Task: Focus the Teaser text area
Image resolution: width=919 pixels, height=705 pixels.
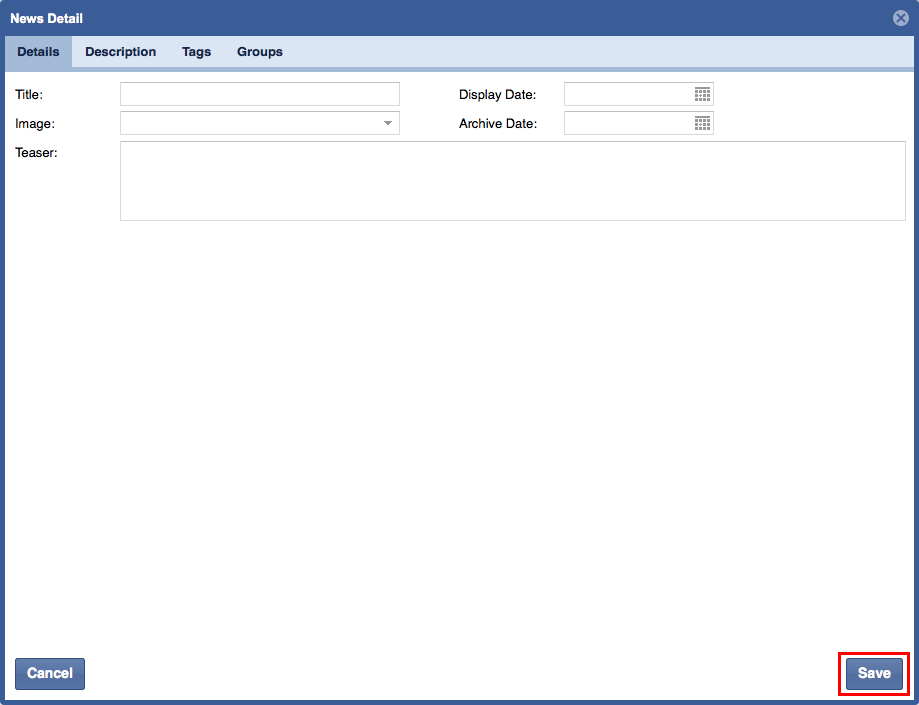Action: [512, 180]
